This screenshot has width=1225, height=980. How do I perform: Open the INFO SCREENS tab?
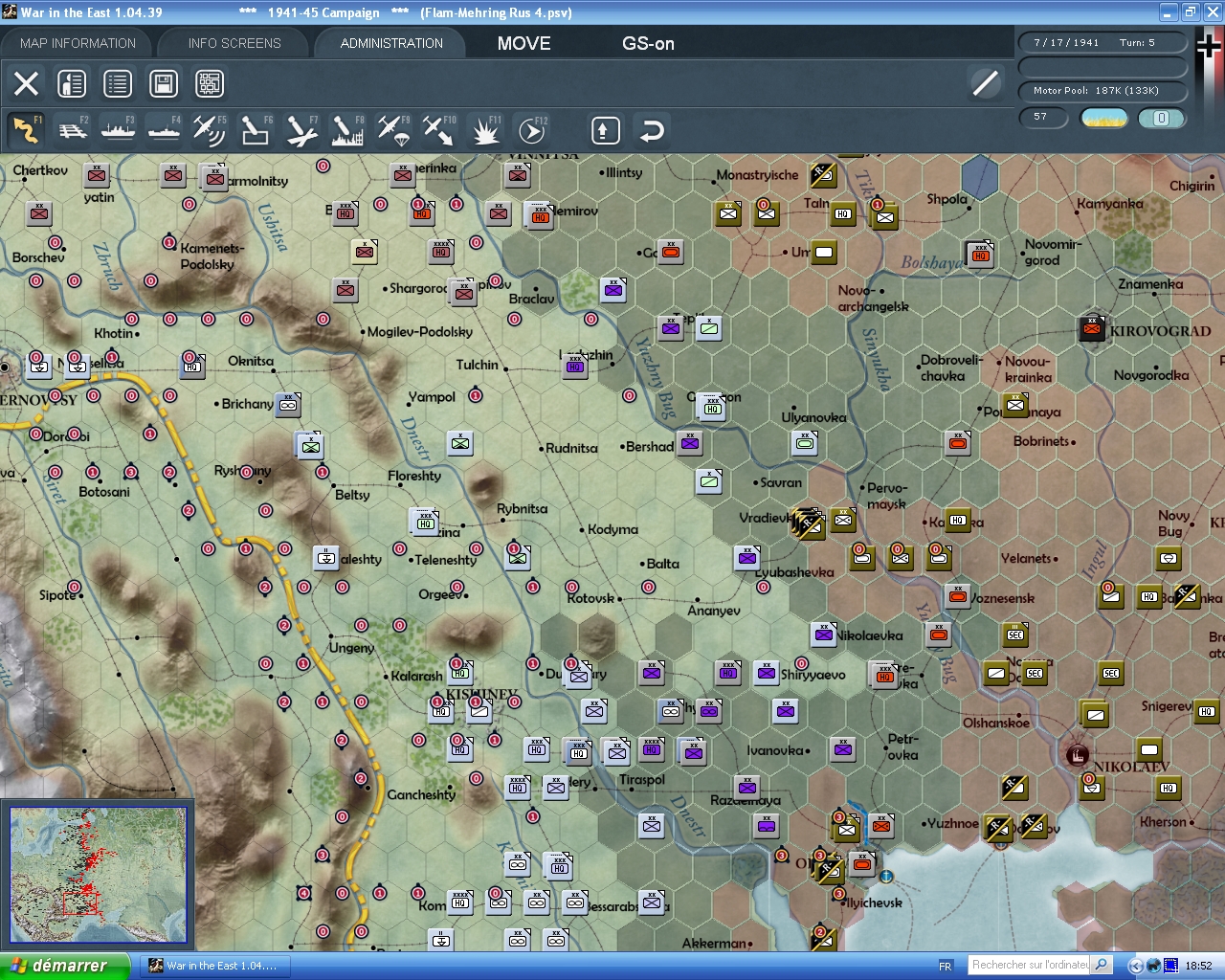[234, 43]
